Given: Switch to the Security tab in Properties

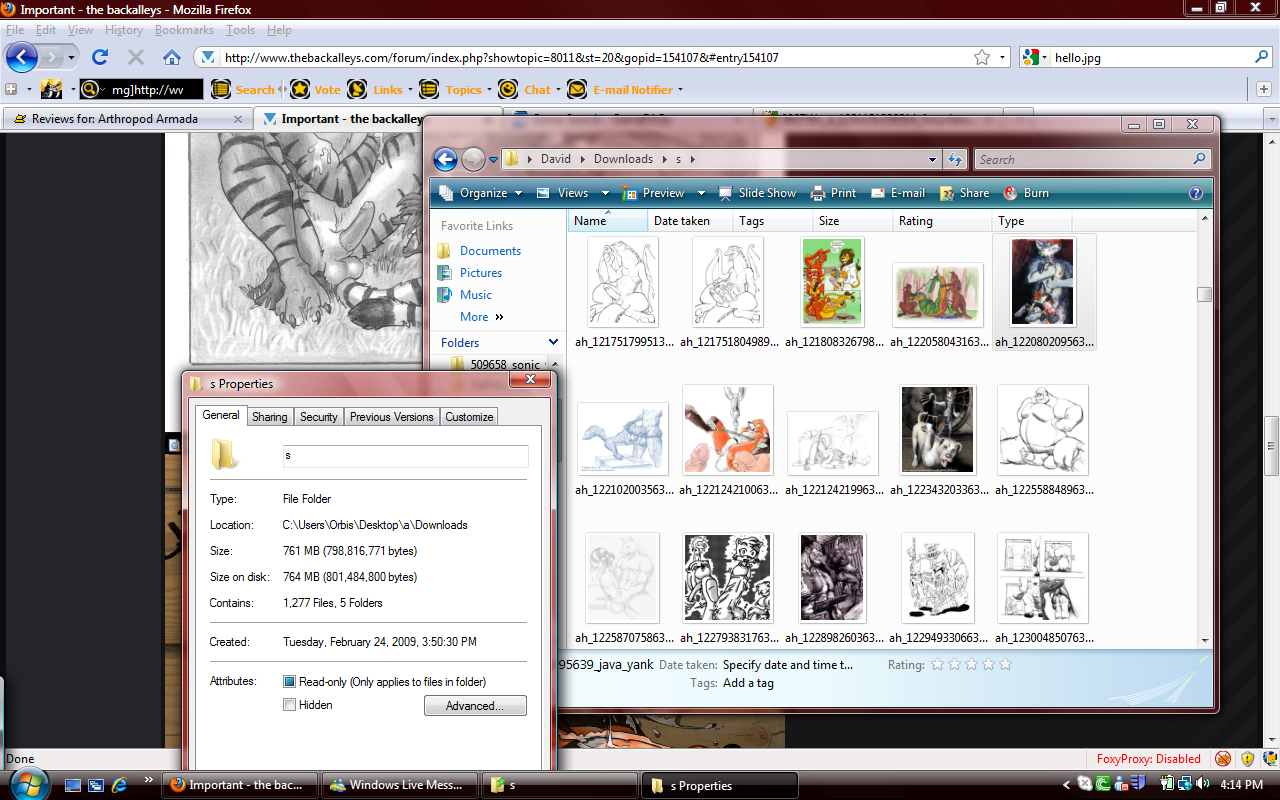Looking at the screenshot, I should [x=319, y=417].
